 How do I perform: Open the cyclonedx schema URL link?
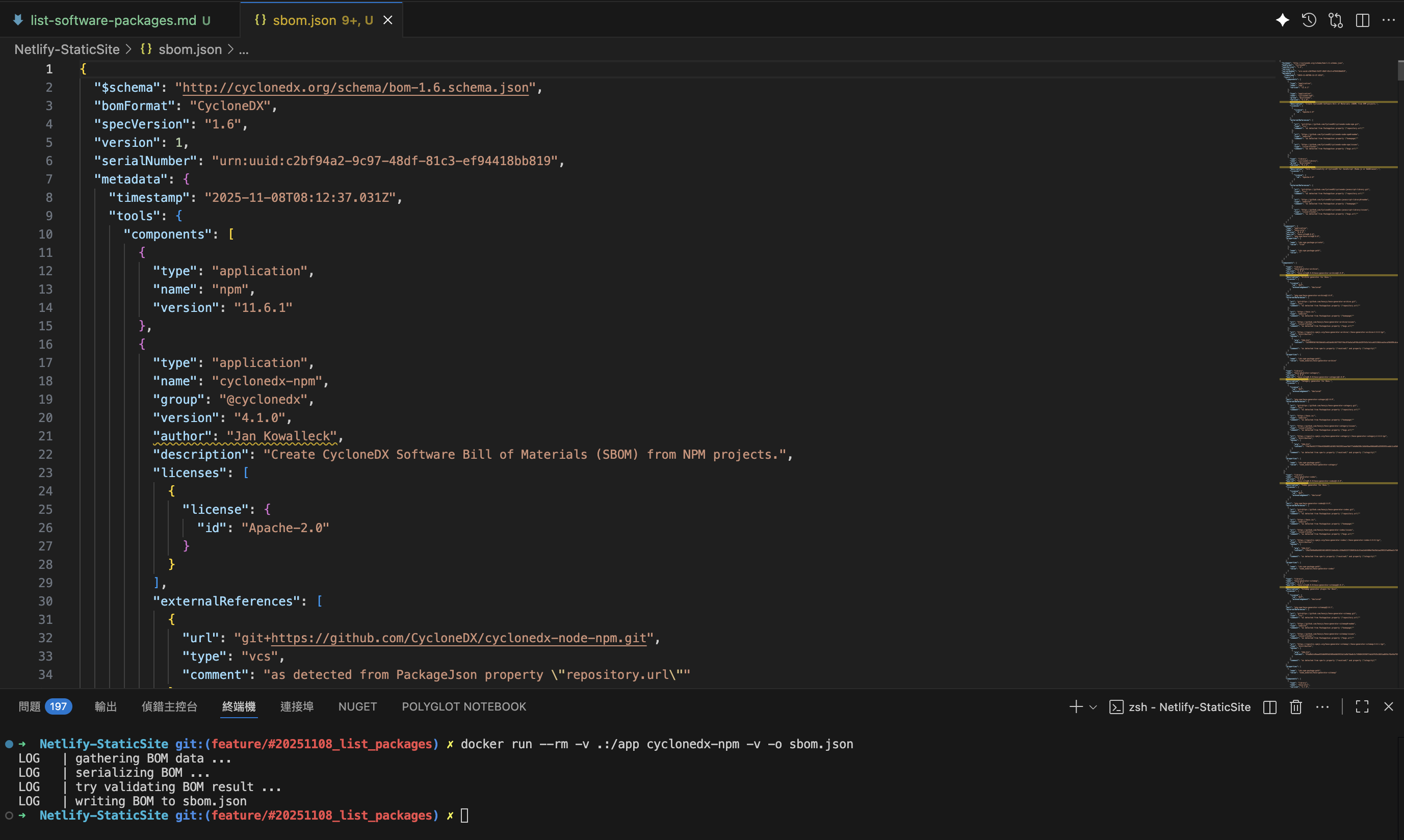tap(355, 88)
